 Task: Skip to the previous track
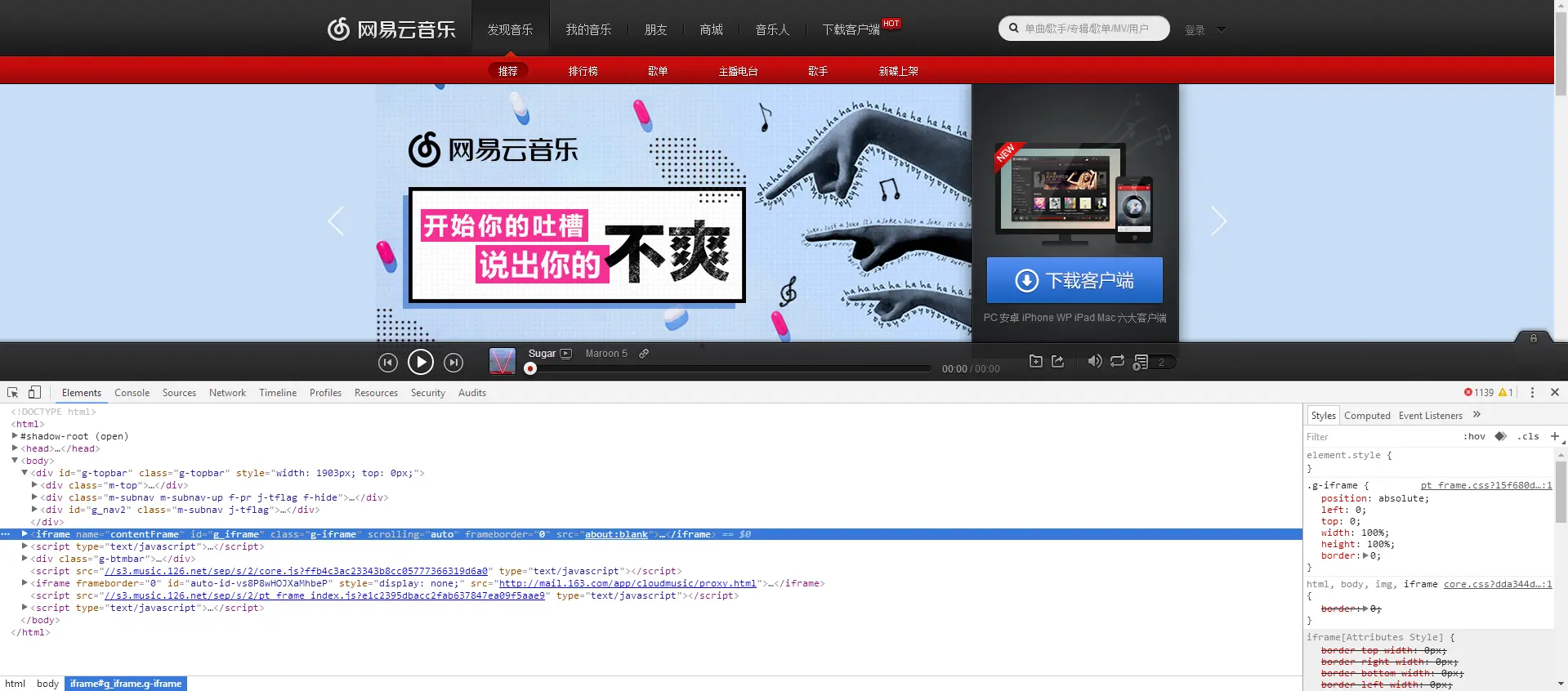click(388, 362)
